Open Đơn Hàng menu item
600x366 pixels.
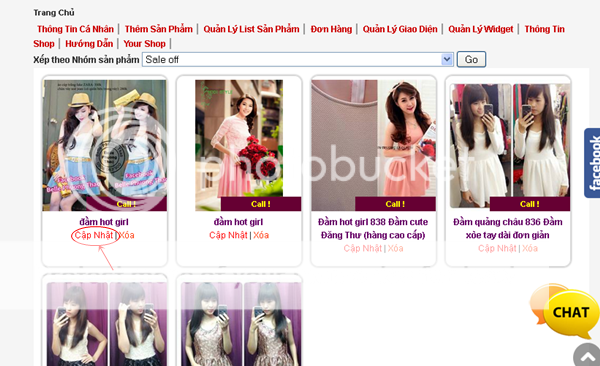pyautogui.click(x=331, y=29)
